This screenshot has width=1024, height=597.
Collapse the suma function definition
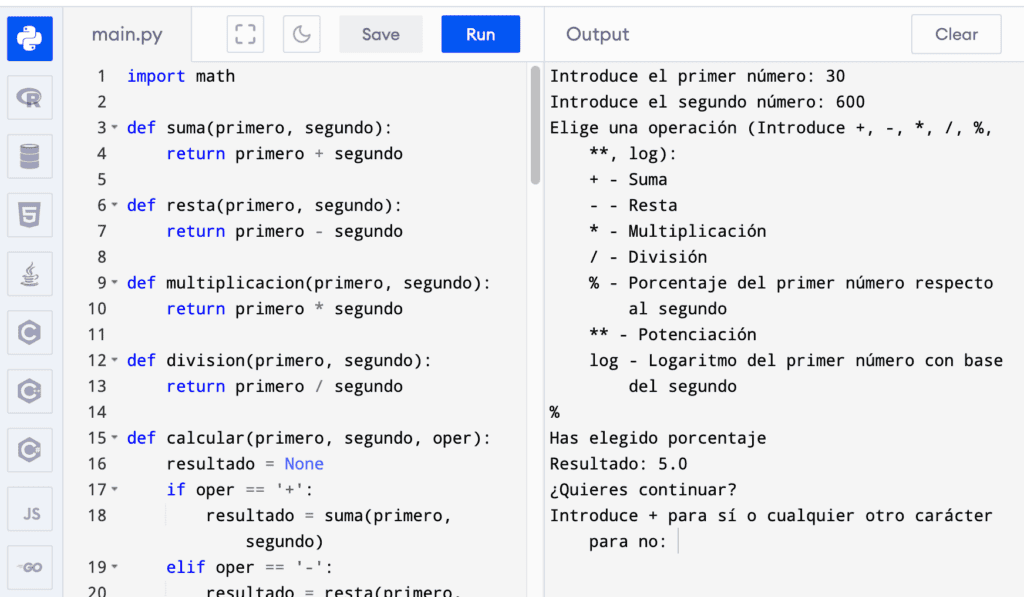click(113, 128)
